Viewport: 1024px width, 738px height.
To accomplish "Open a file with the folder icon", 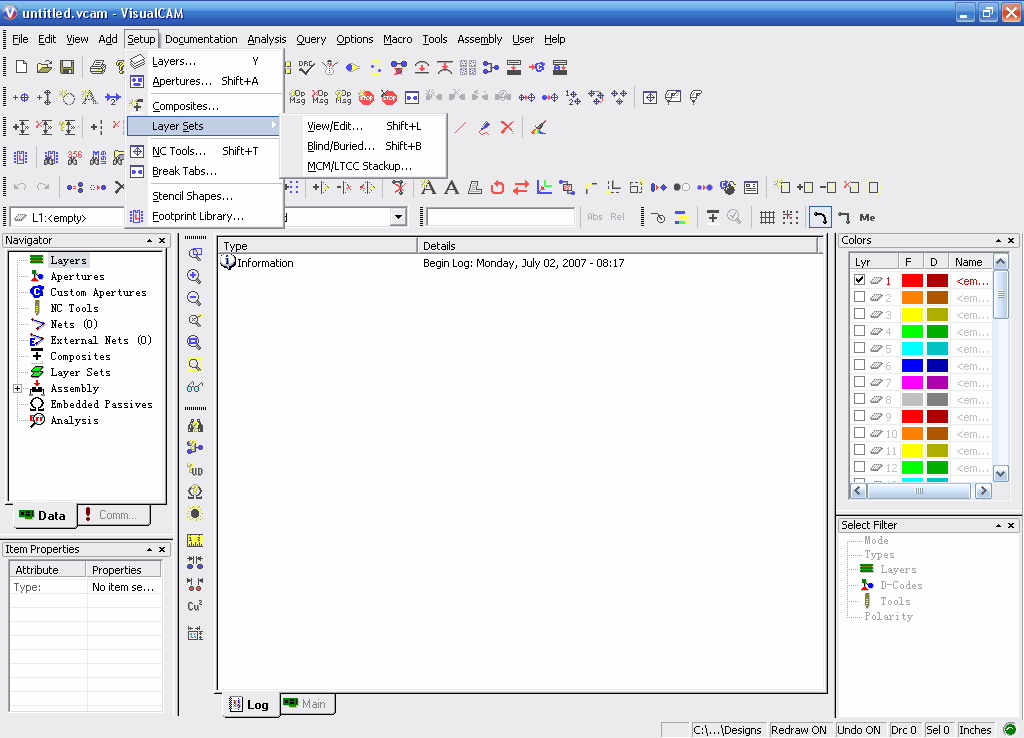I will point(44,67).
